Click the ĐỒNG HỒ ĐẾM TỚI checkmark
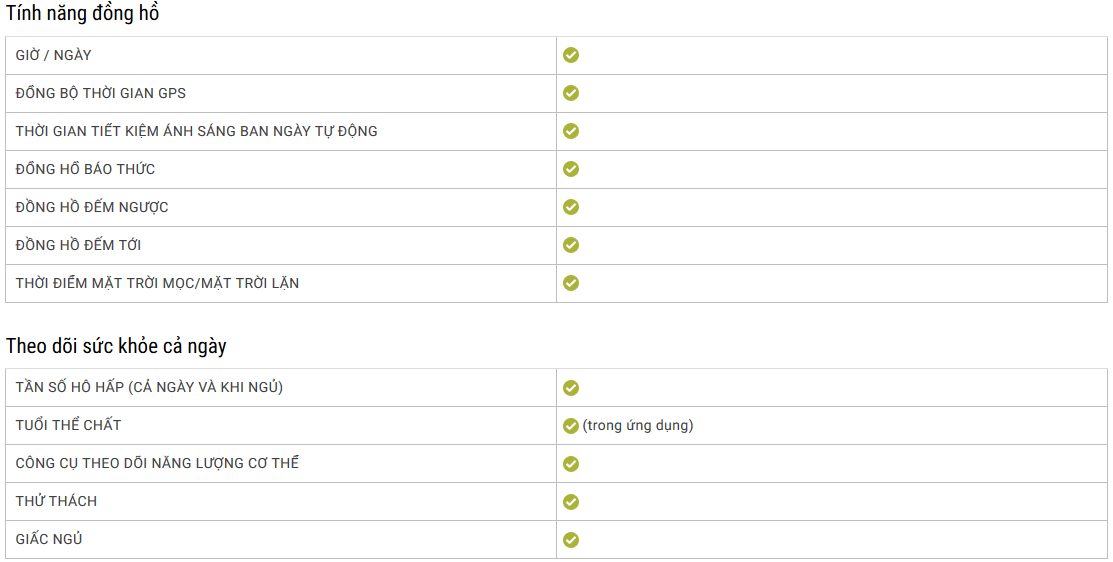 (571, 245)
